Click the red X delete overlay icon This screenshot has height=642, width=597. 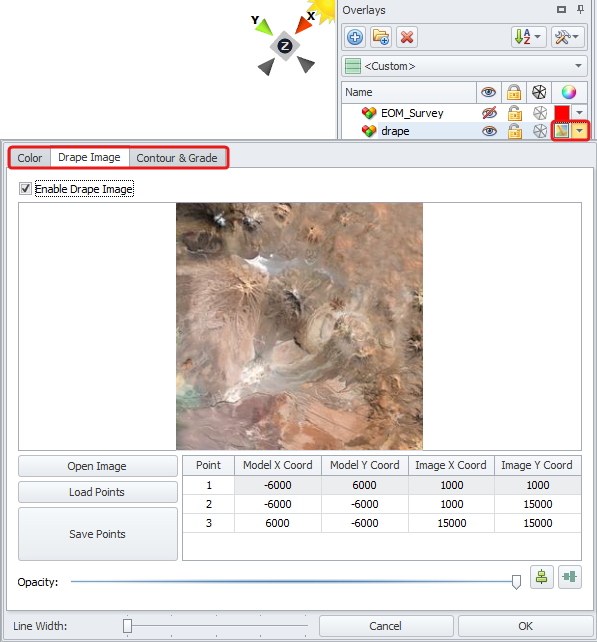pos(407,37)
